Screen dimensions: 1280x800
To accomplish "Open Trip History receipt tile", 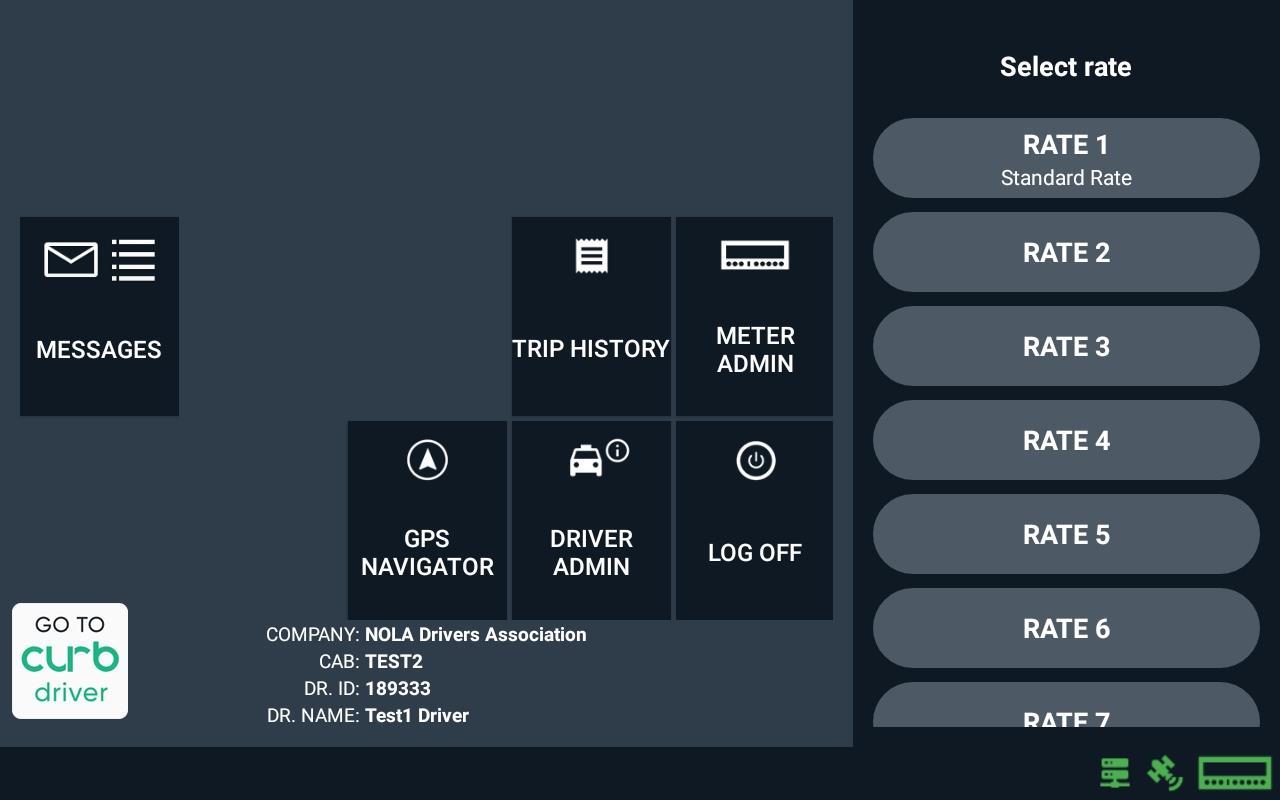I will [x=591, y=316].
